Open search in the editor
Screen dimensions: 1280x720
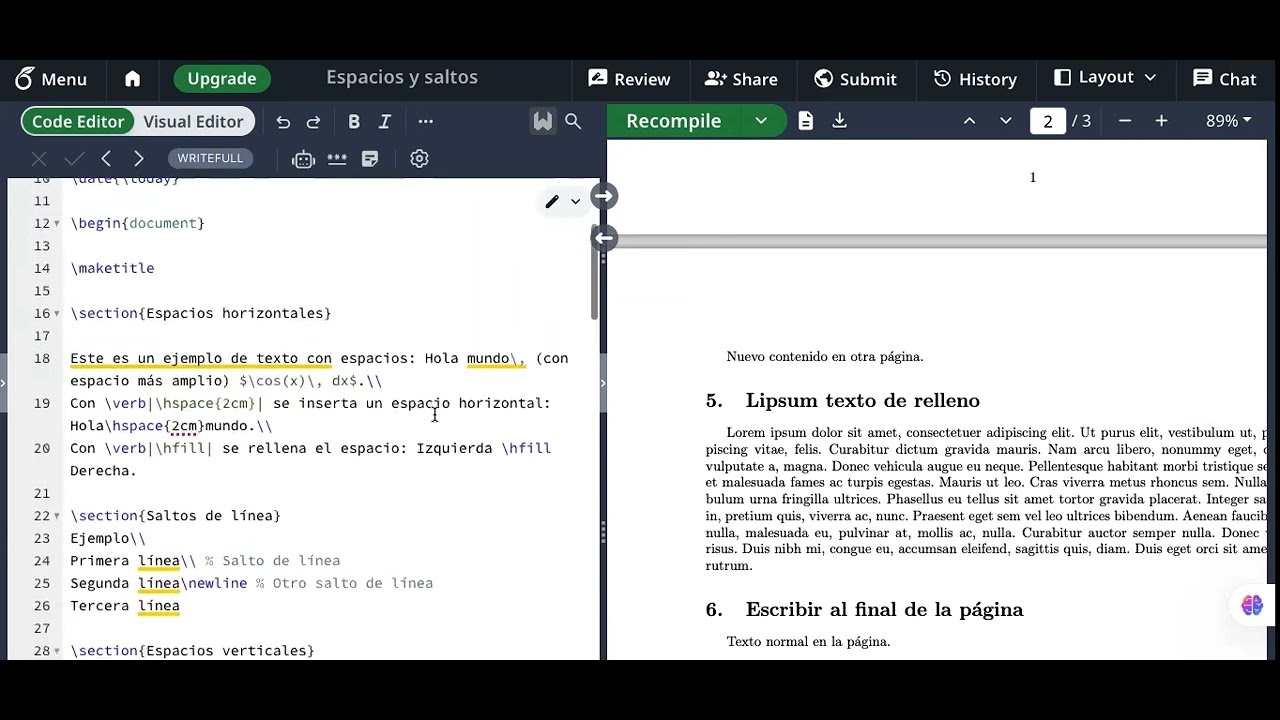tap(573, 121)
